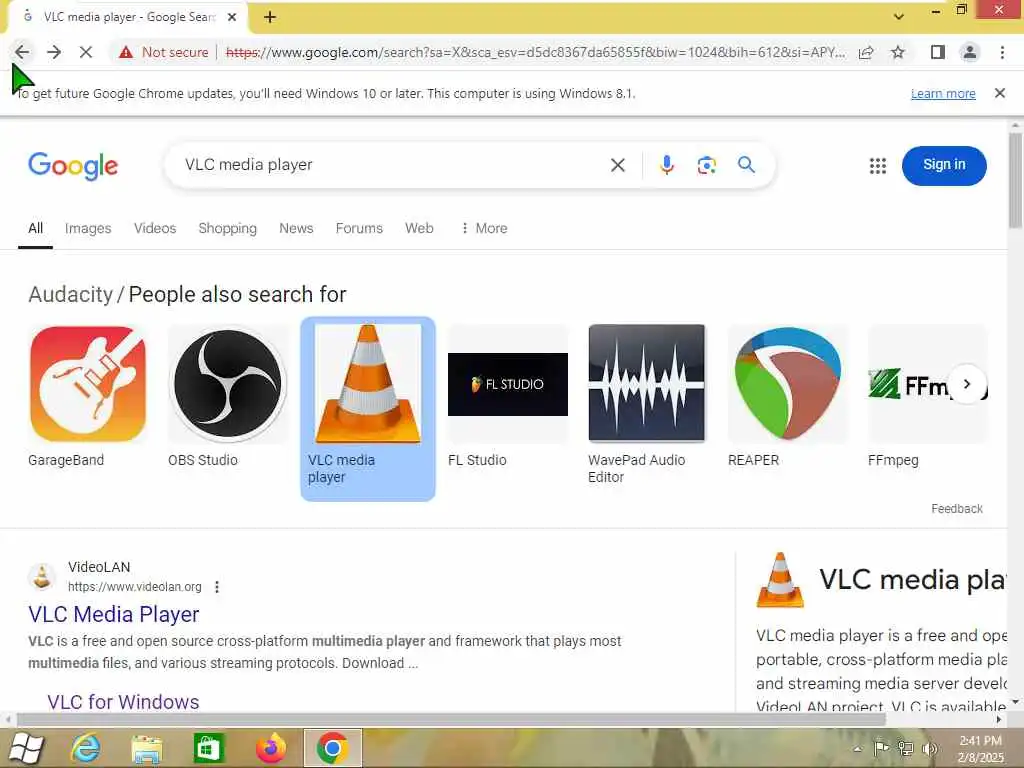Click the Feedback link
The height and width of the screenshot is (768, 1024).
957,509
